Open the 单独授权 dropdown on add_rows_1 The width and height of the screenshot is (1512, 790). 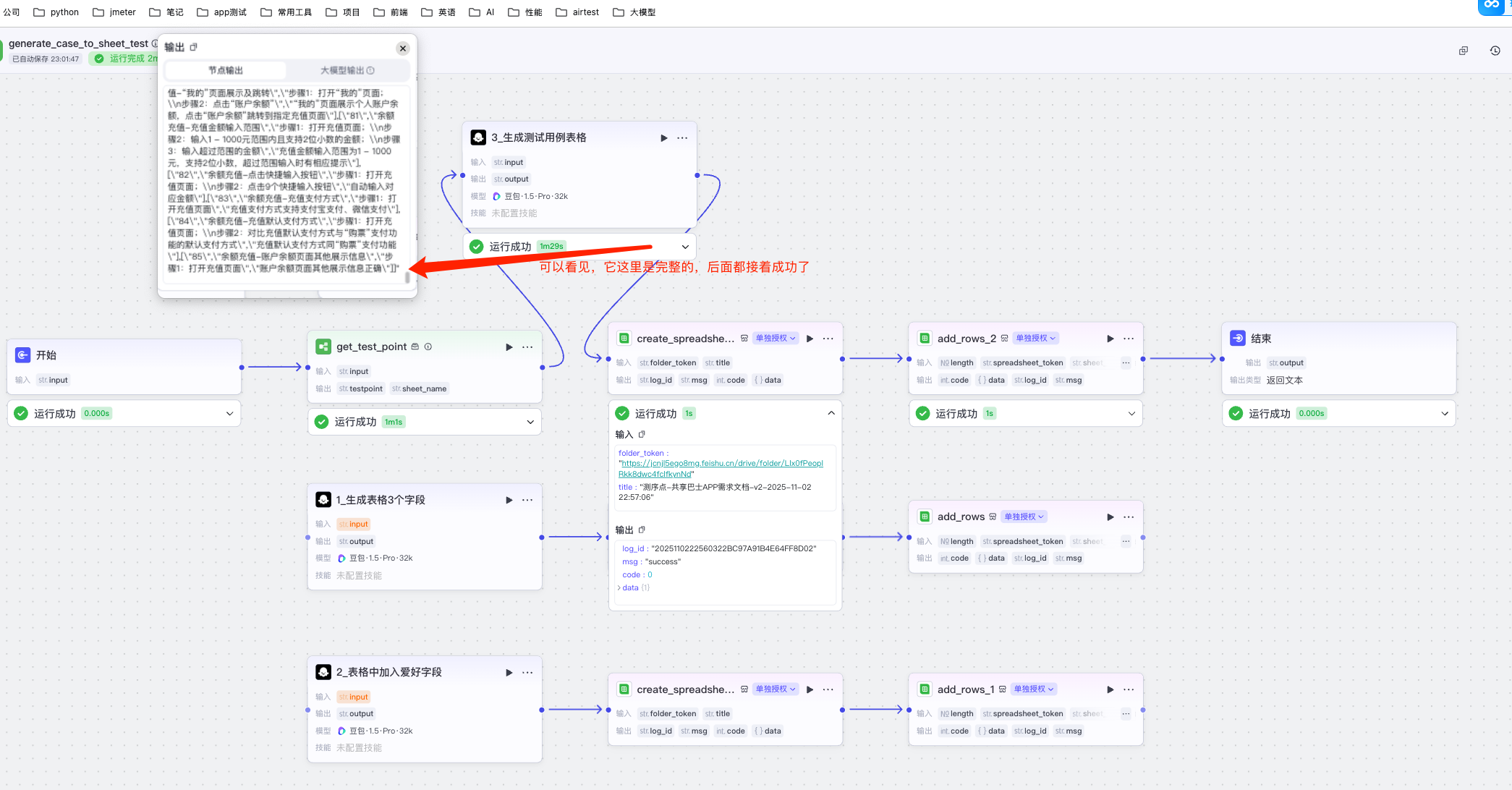(1034, 689)
